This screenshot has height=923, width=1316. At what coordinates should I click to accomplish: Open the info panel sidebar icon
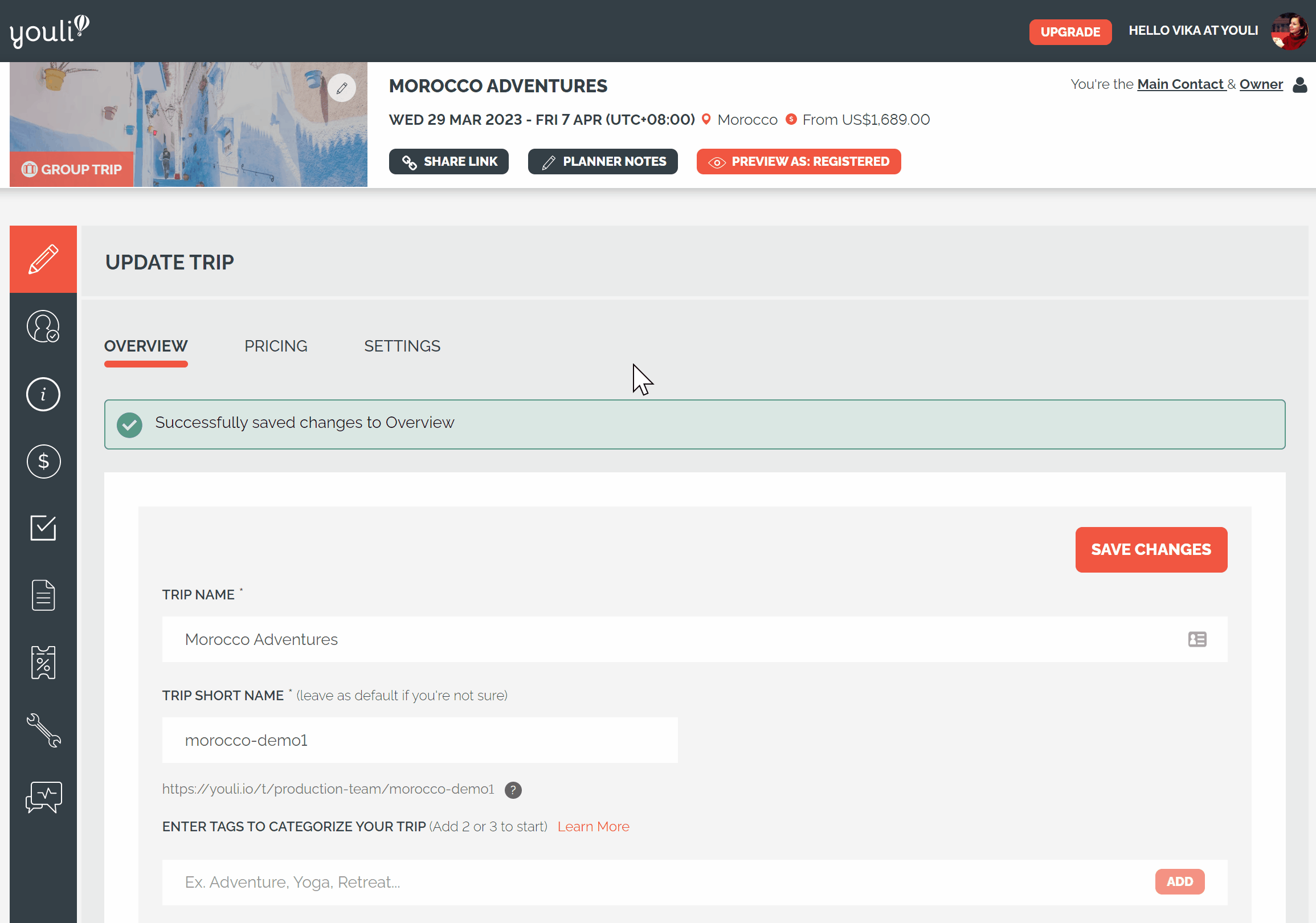coord(43,394)
